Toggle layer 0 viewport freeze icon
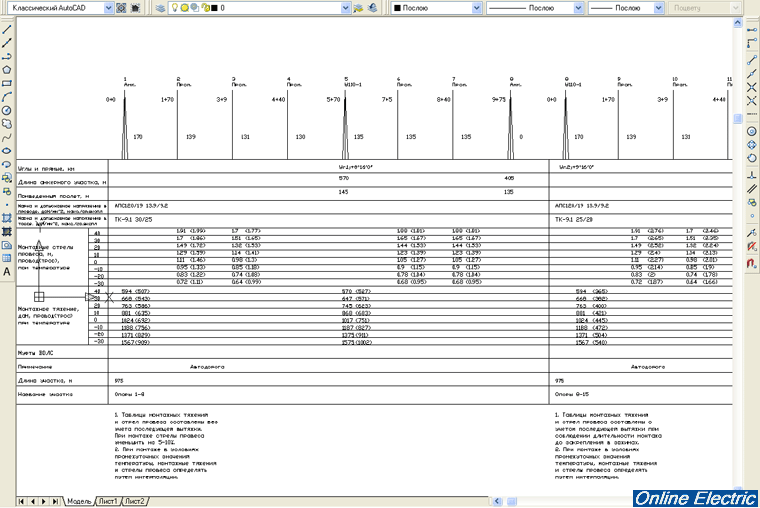 point(194,8)
